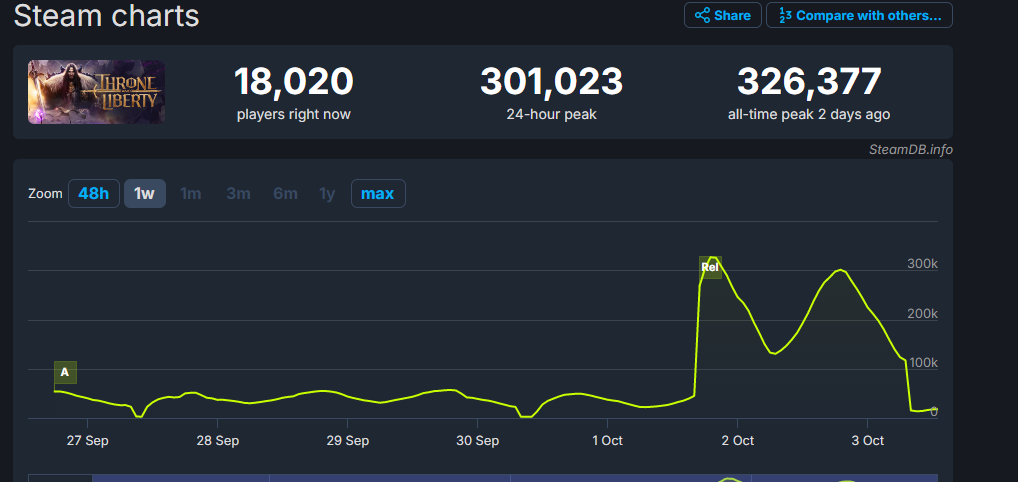Select the 6m zoom range
Image resolution: width=1018 pixels, height=482 pixels.
coord(285,193)
